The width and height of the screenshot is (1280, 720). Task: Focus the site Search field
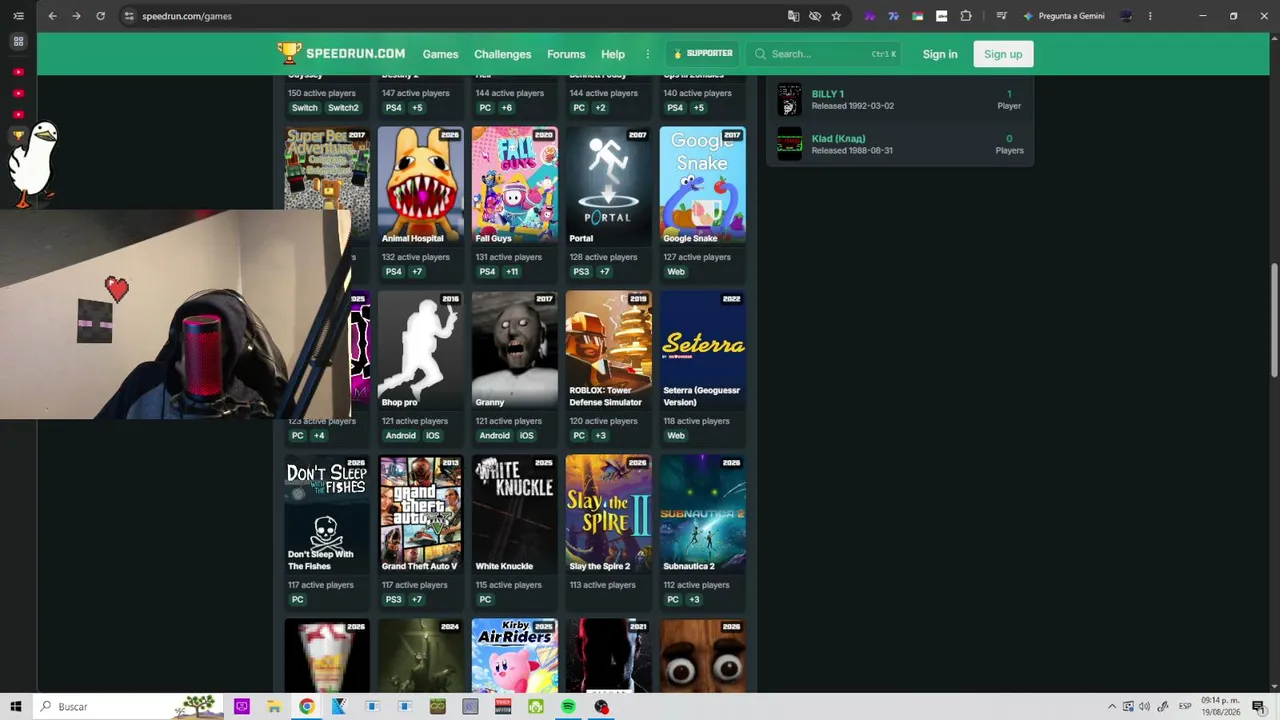click(826, 54)
